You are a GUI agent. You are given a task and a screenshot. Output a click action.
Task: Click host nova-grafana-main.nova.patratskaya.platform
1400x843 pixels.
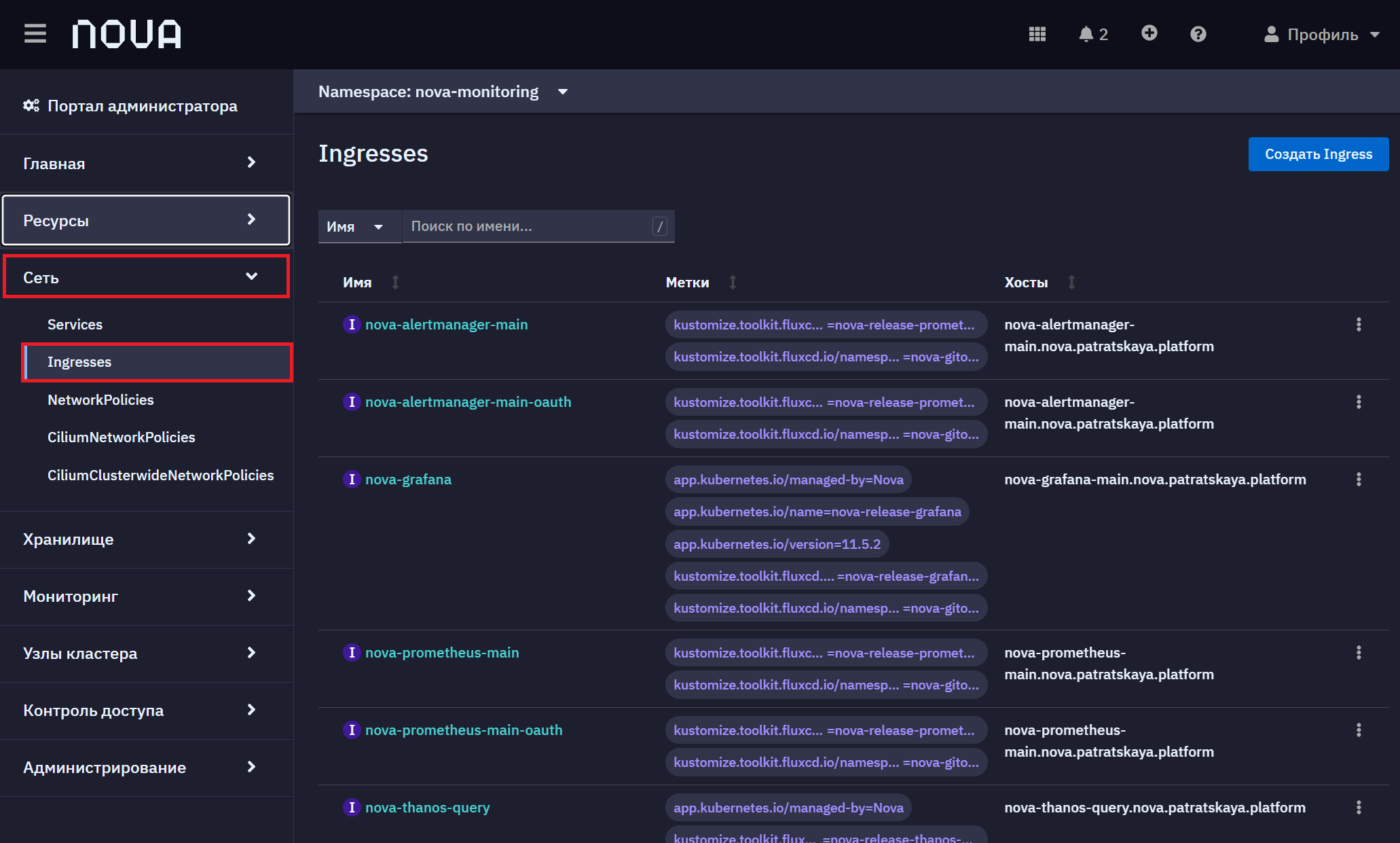(1155, 480)
